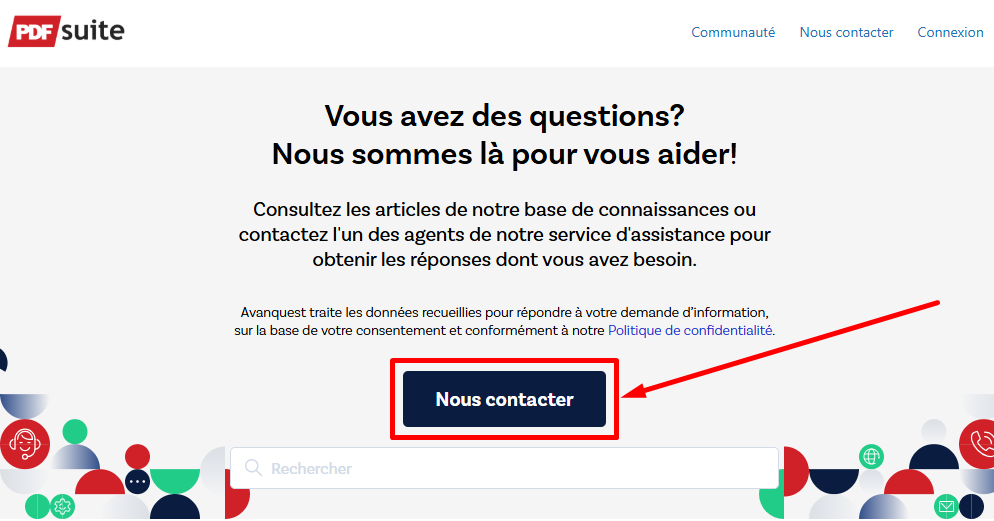Screen dimensions: 994x521
Task: Click the magnifying glass search icon
Action: tap(253, 468)
